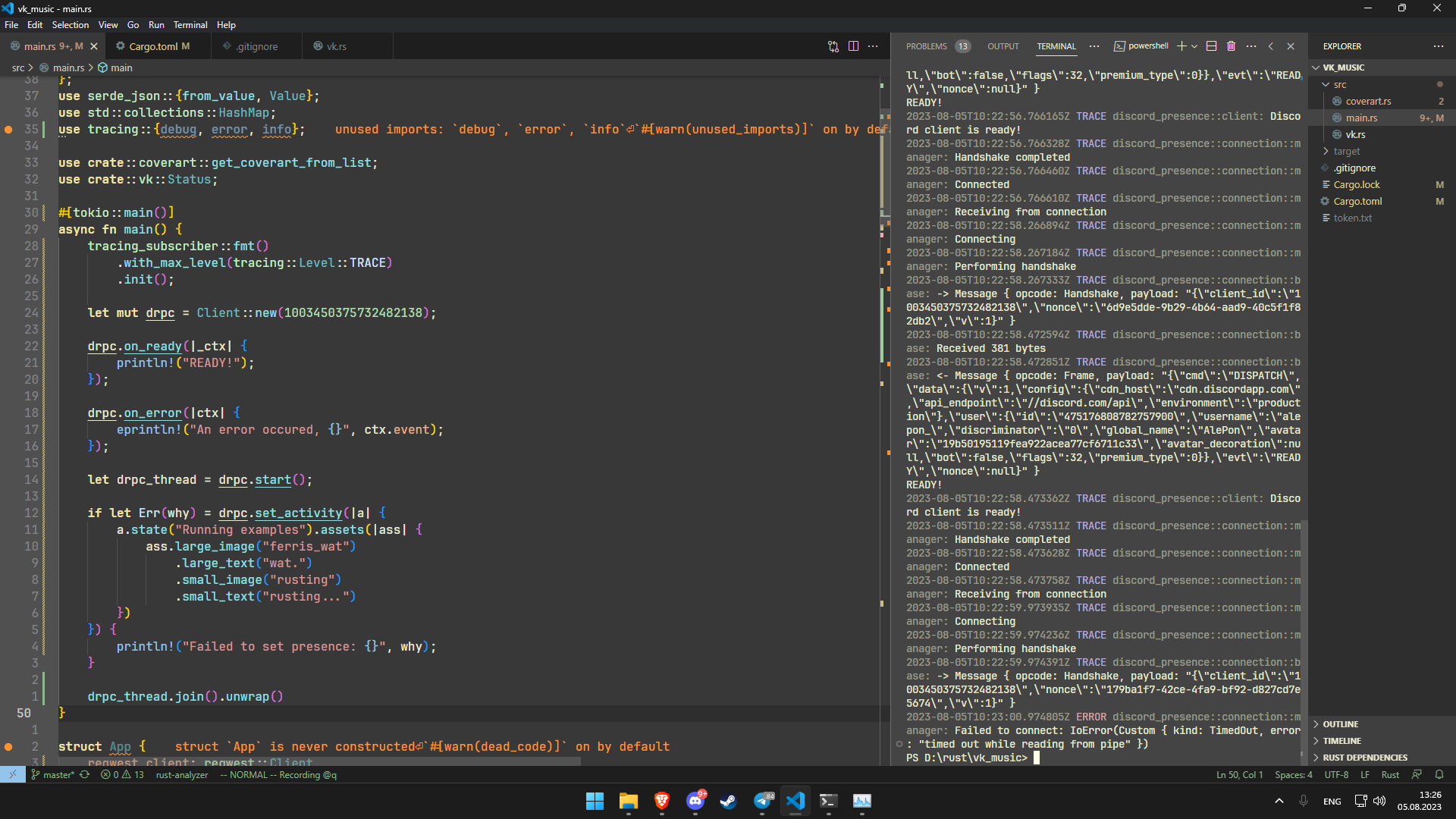Select the Rust language mode in the status bar
Screen dimensions: 1456x819
[x=1390, y=775]
